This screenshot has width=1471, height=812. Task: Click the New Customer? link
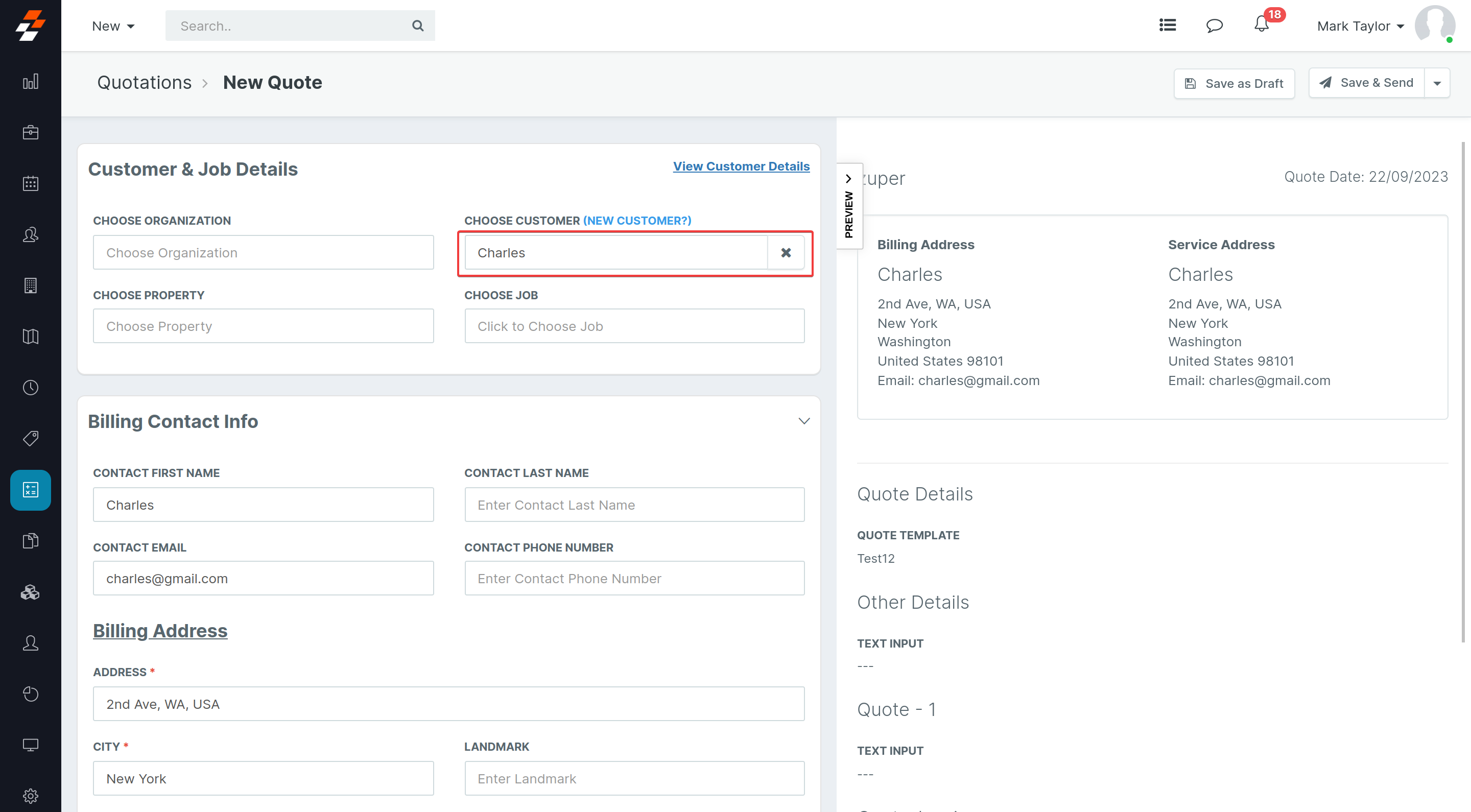tap(637, 221)
